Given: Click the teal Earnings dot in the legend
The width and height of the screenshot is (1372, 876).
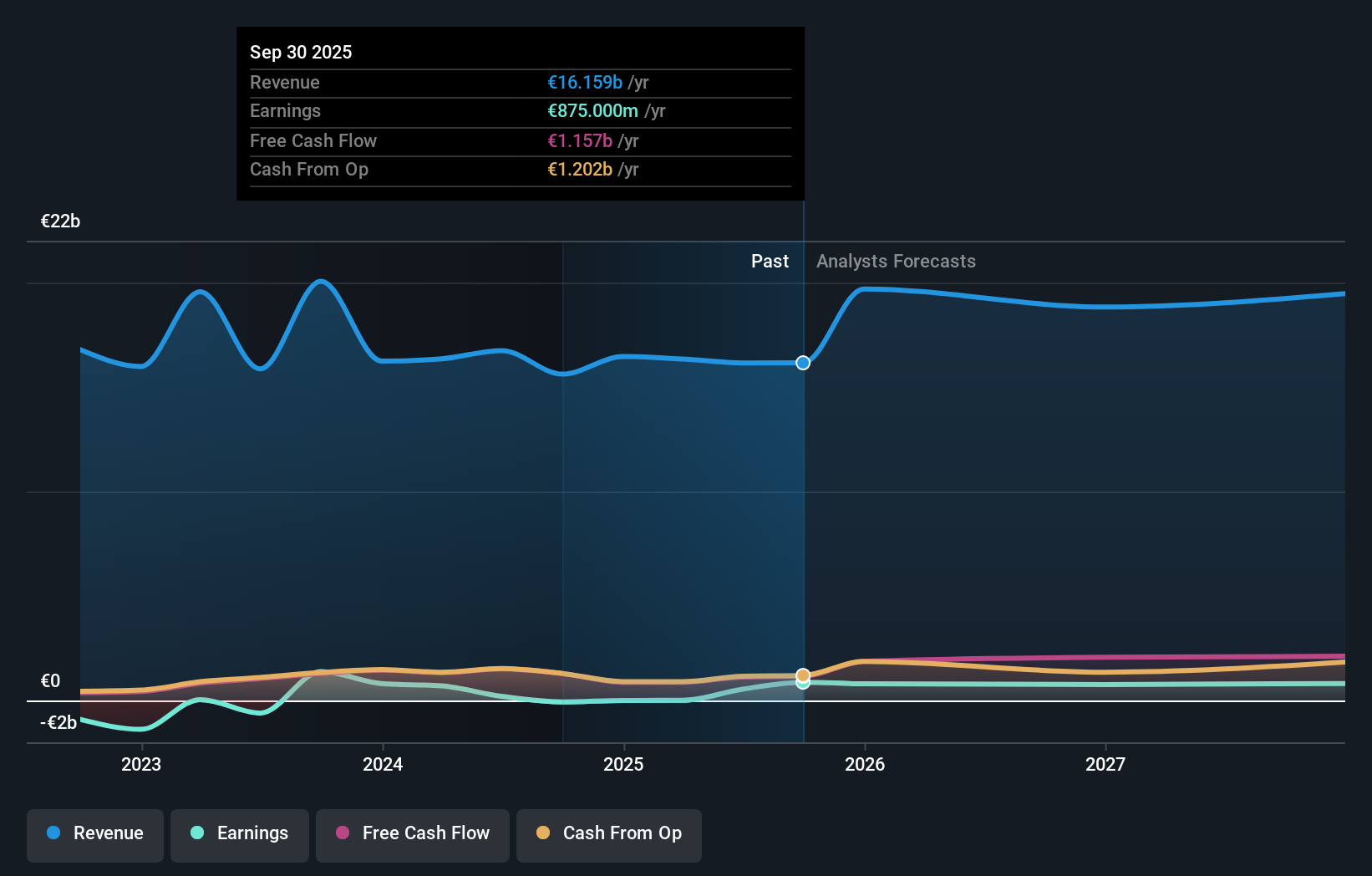Looking at the screenshot, I should [196, 833].
